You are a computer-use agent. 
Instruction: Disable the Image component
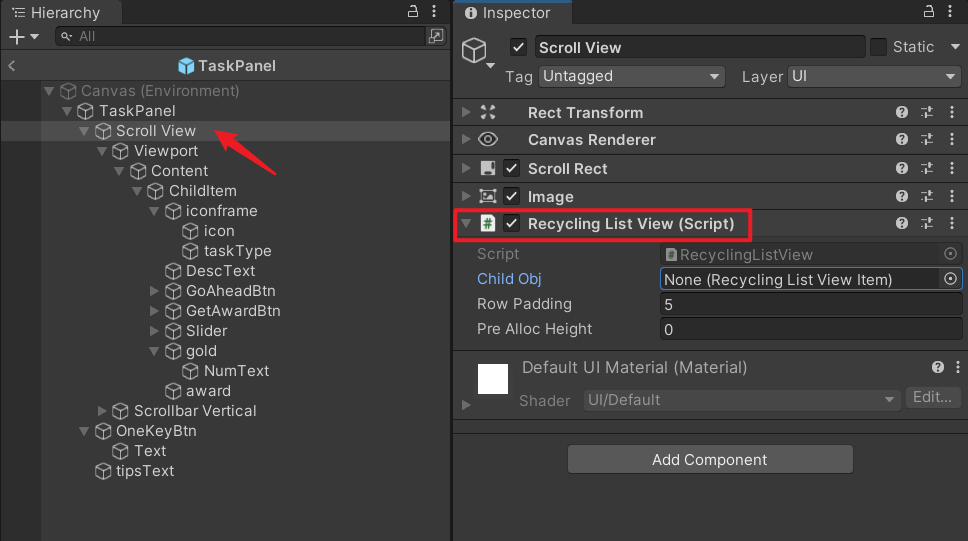coord(511,196)
